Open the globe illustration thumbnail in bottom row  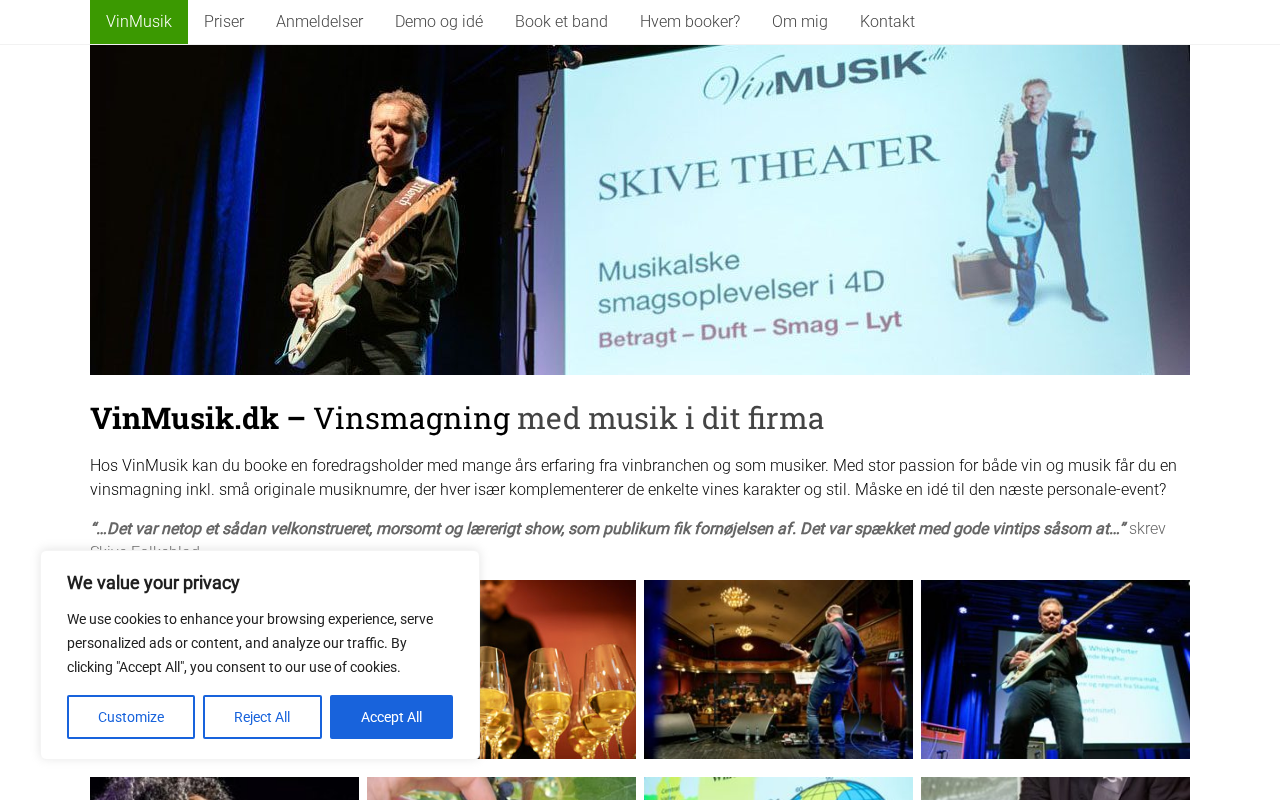(778, 788)
